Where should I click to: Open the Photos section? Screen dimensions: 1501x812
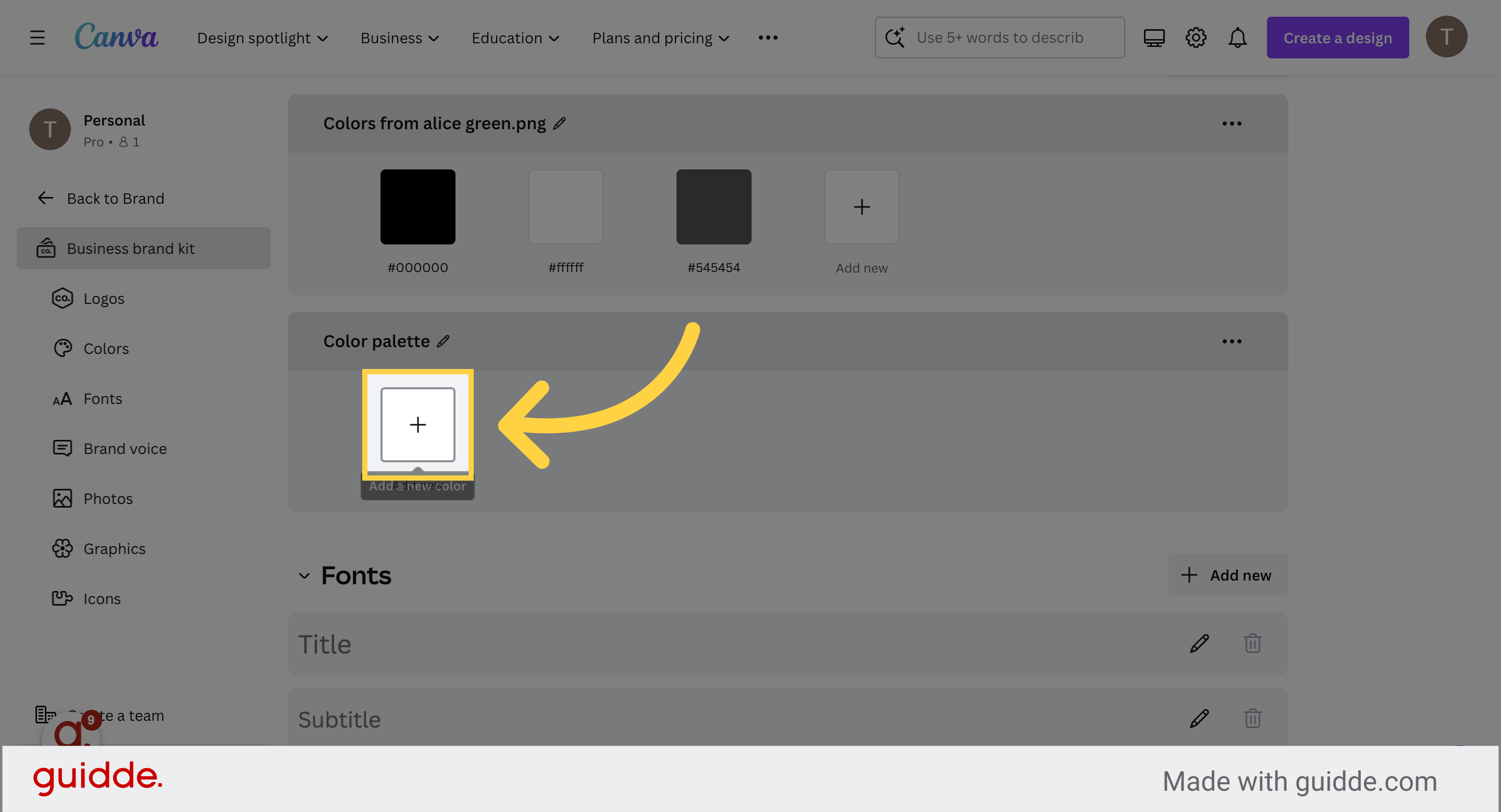click(x=108, y=499)
